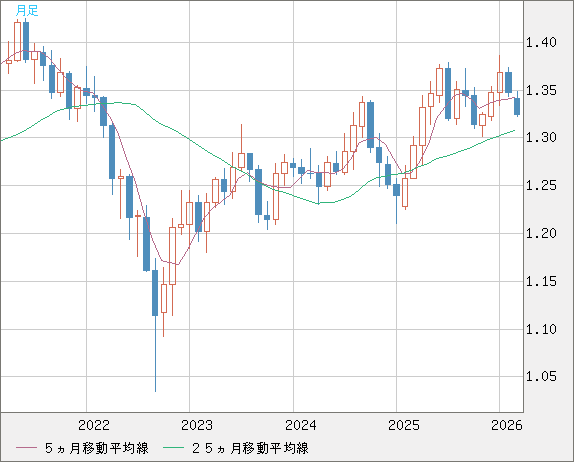
Task: Click the 1.10 price axis label
Action: pos(541,329)
